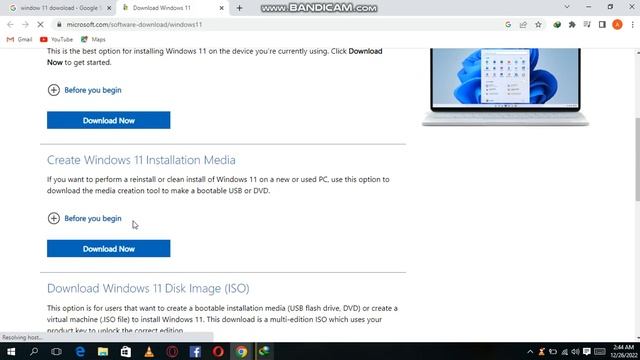640x360 pixels.
Task: Open the Maps bookmark
Action: pyautogui.click(x=93, y=39)
